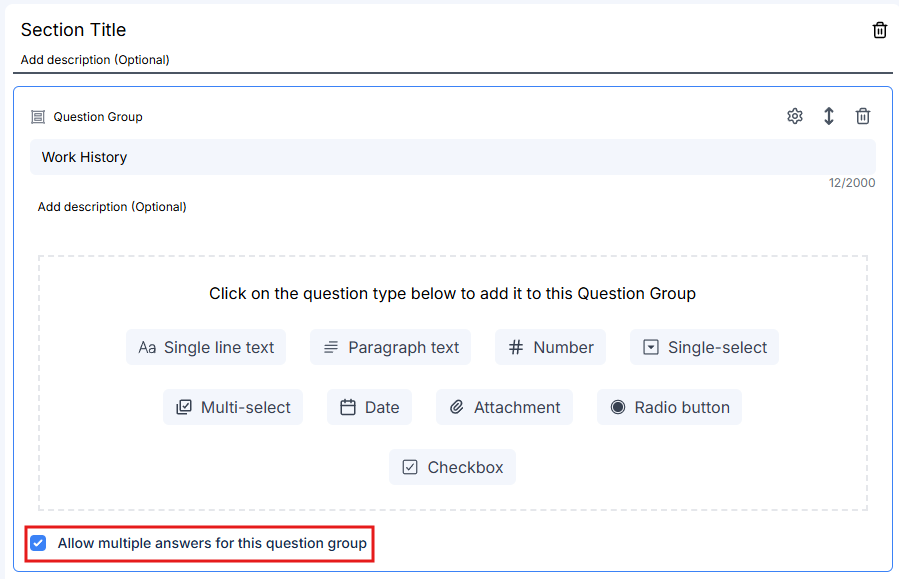Viewport: 899px width, 579px height.
Task: Add a Checkbox question
Action: tap(452, 467)
